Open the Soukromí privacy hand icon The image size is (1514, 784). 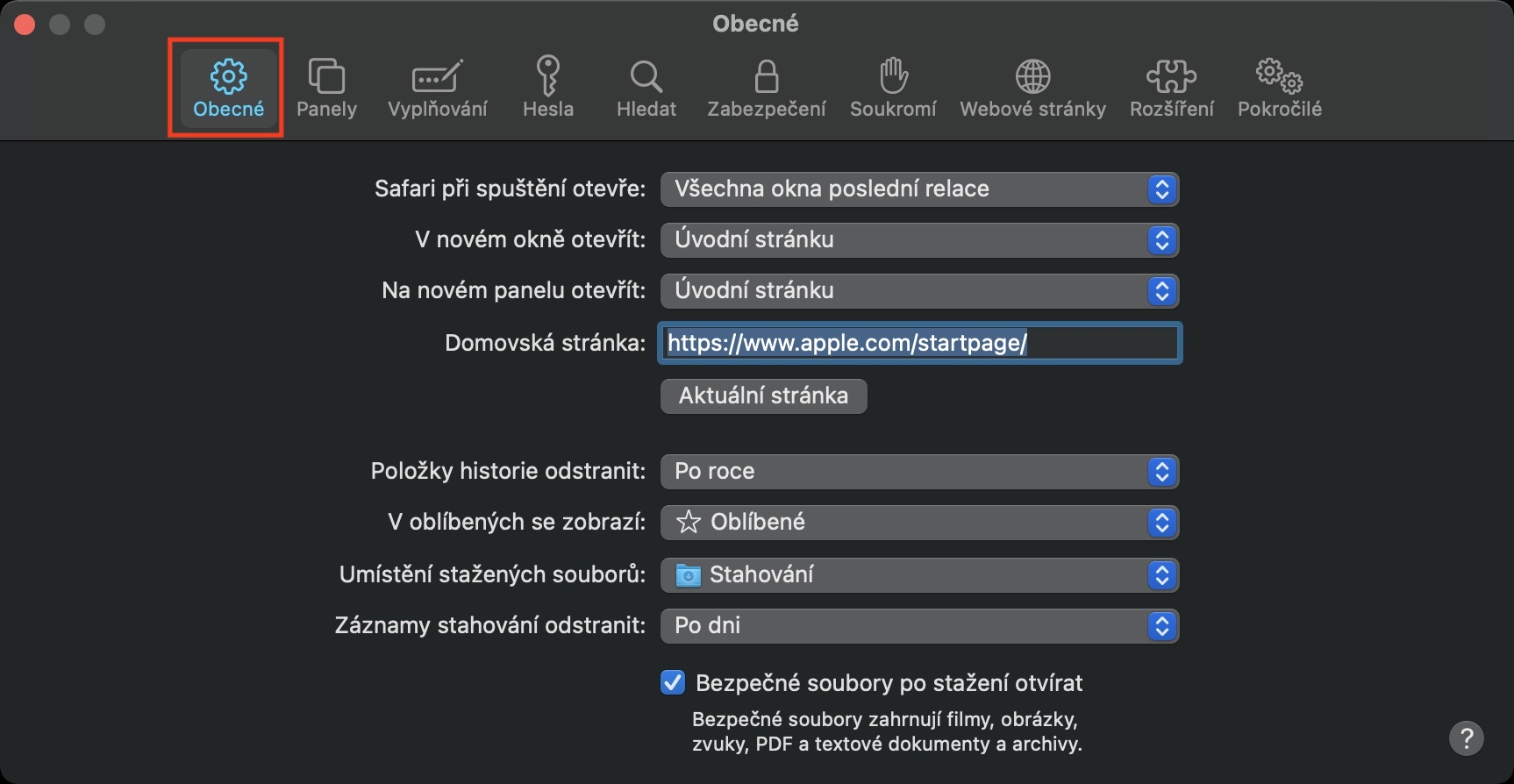click(893, 88)
